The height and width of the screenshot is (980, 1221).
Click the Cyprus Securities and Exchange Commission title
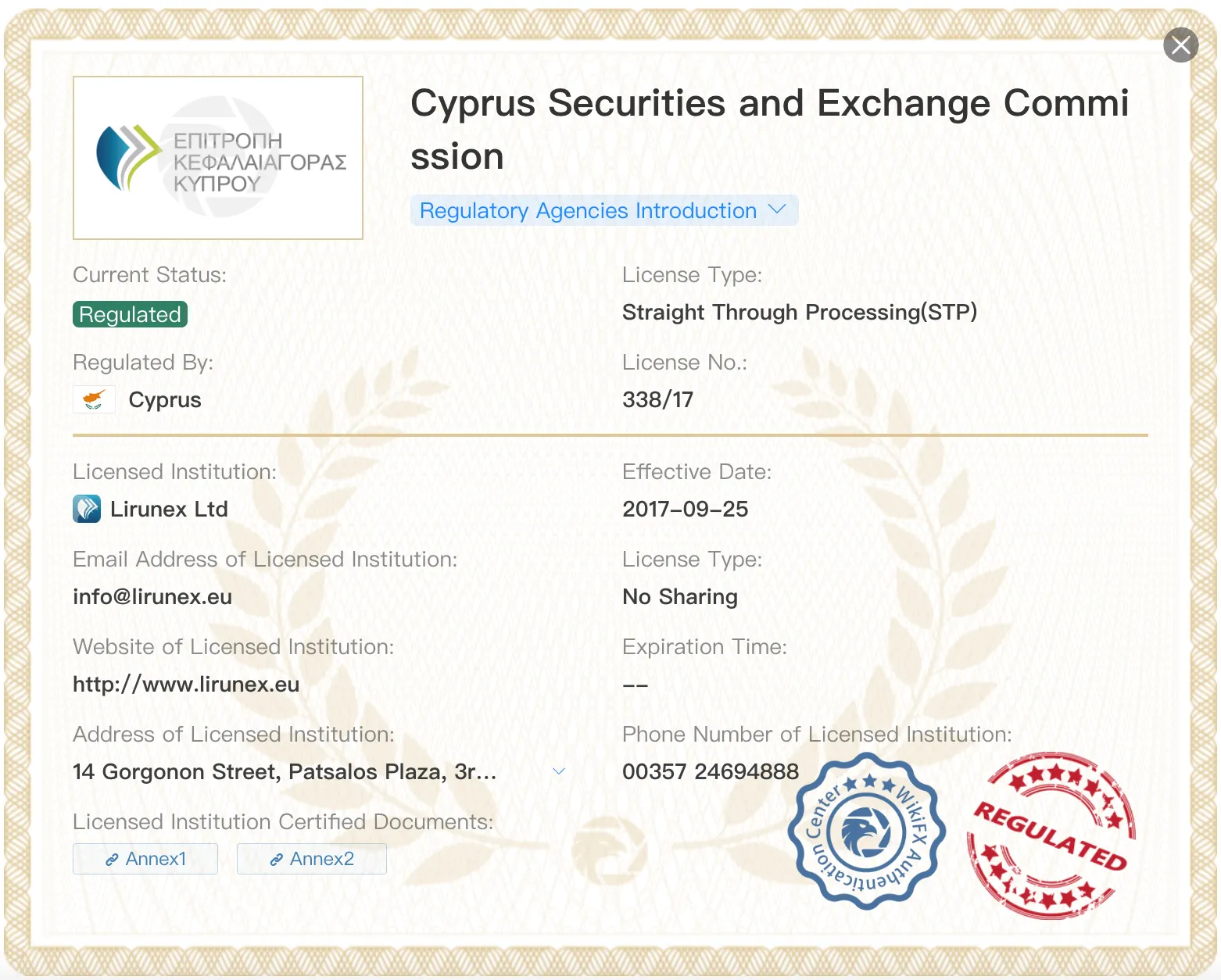point(770,130)
